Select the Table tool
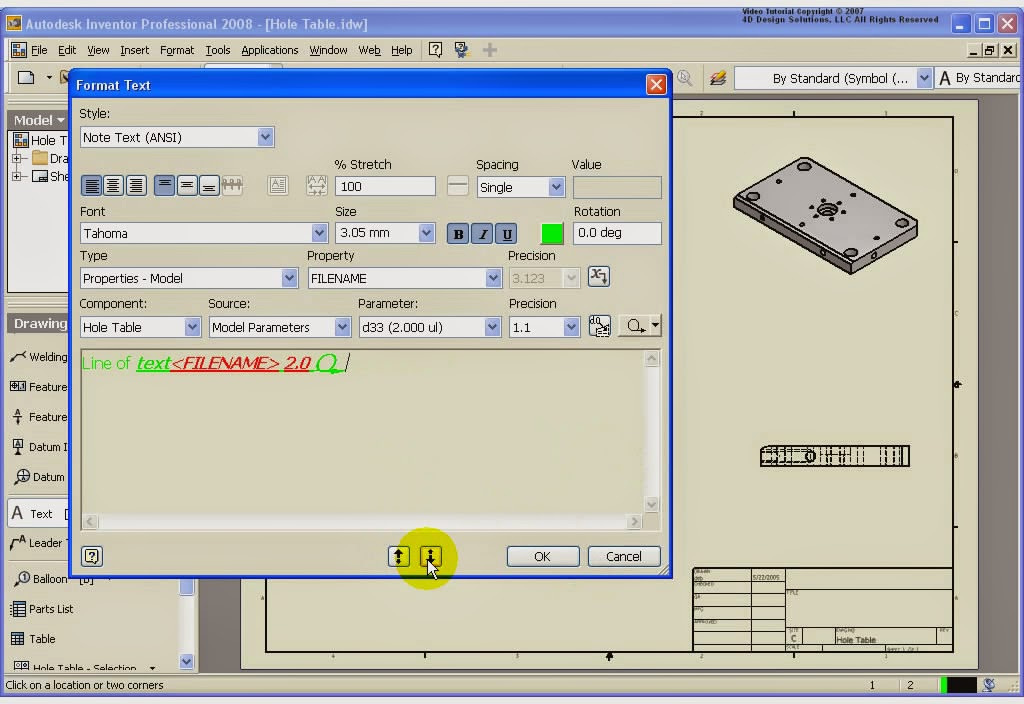The image size is (1024, 704). (33, 639)
